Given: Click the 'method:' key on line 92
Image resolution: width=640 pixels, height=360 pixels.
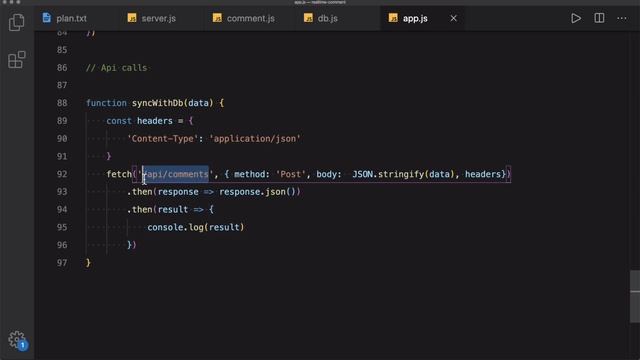Looking at the screenshot, I should pos(252,174).
